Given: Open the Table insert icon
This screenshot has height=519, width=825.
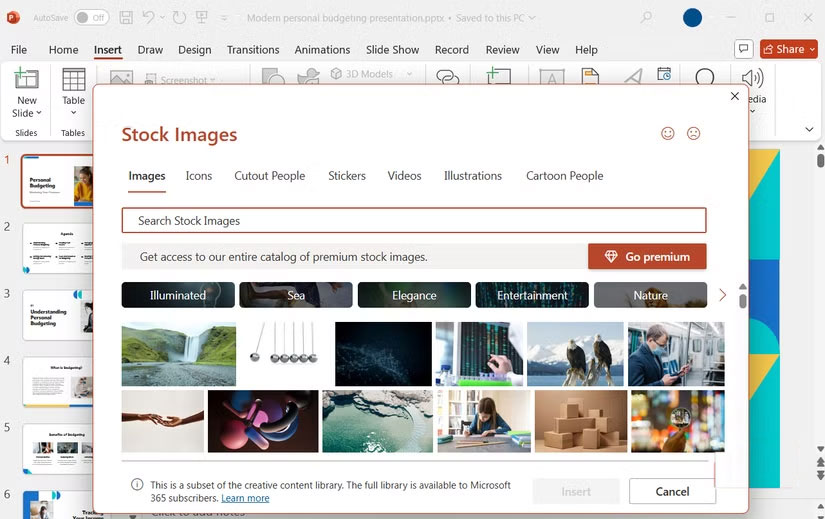Looking at the screenshot, I should pyautogui.click(x=73, y=81).
